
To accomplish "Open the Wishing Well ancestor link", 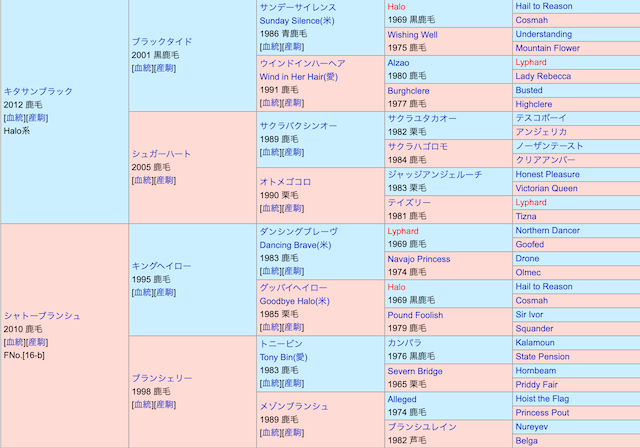I will tap(412, 34).
